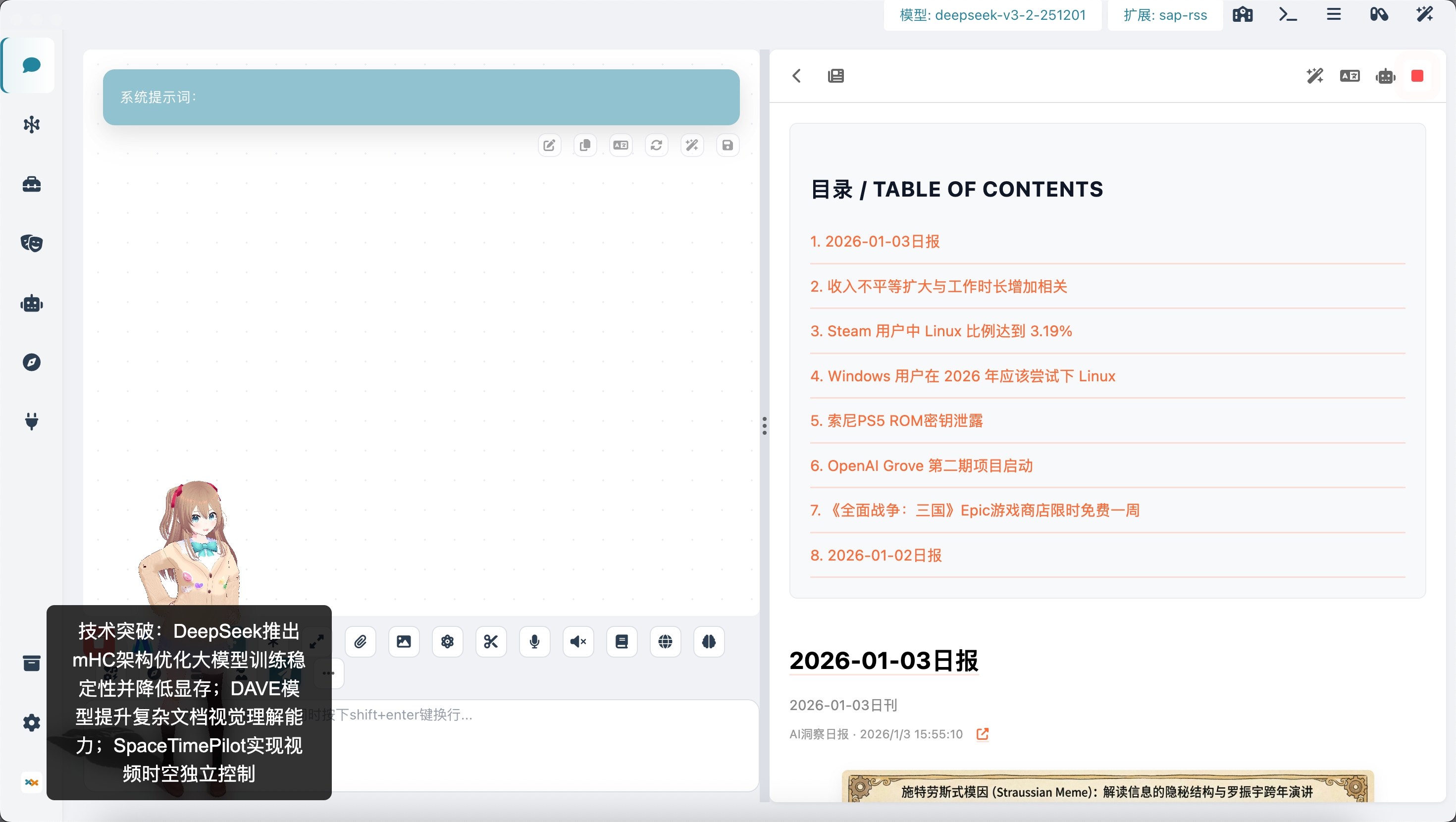Show more tools with the ellipsis
This screenshot has height=822, width=1456.
point(329,673)
